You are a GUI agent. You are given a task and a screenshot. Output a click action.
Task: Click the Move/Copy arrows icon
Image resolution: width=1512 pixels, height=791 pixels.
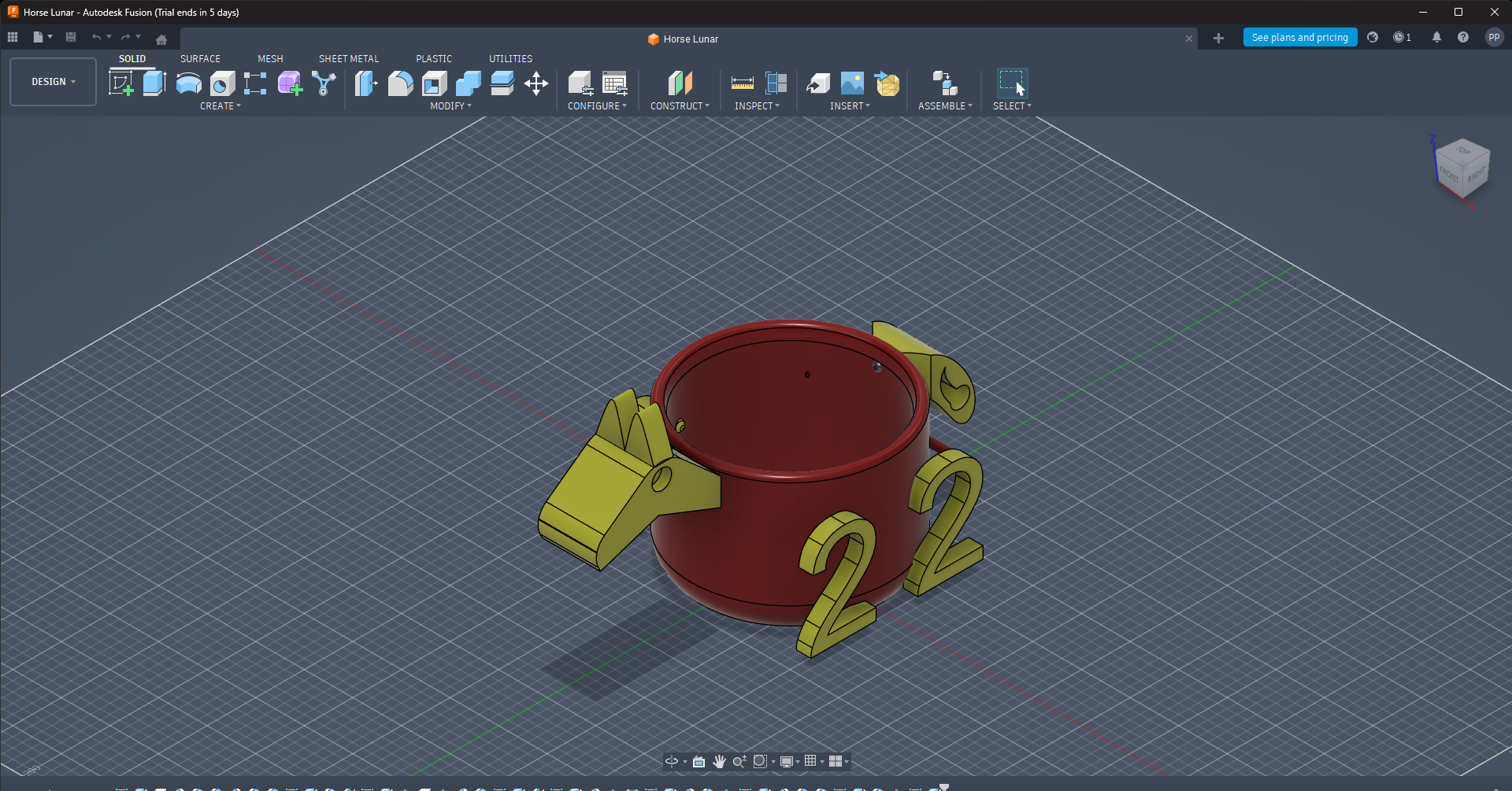536,83
